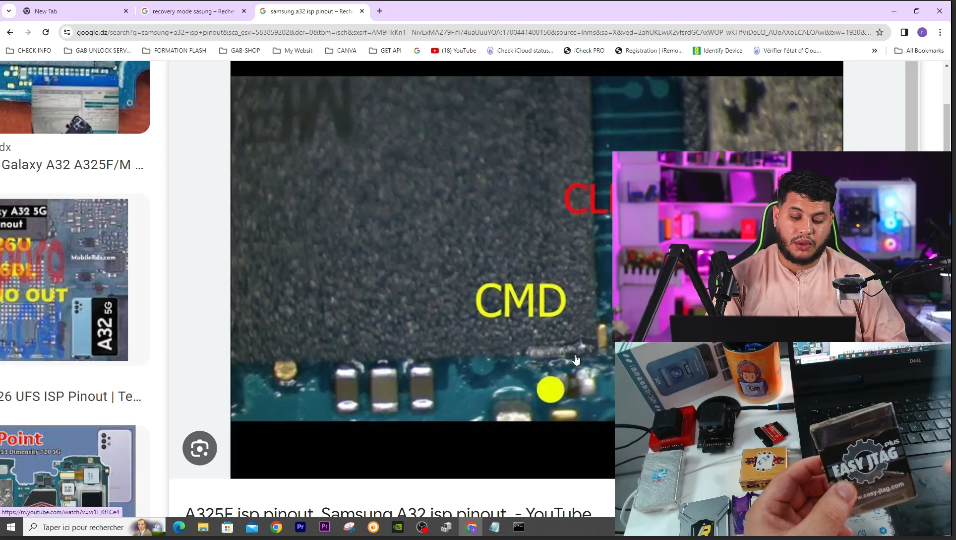This screenshot has width=956, height=540.
Task: View site information icon in address bar
Action: click(x=67, y=32)
